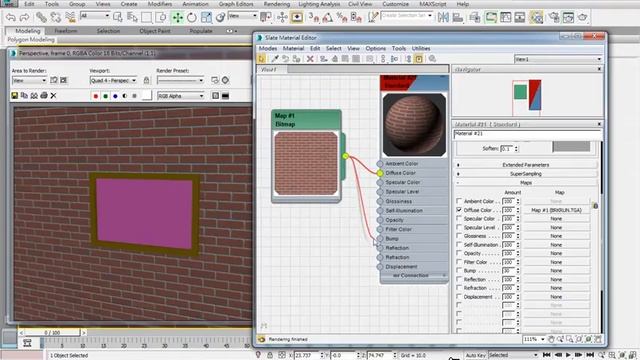
Task: Click the Auto Key button
Action: pyautogui.click(x=476, y=356)
